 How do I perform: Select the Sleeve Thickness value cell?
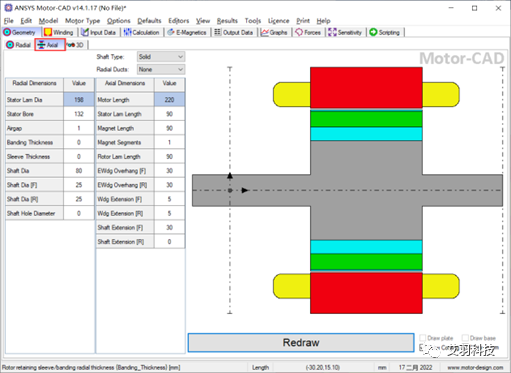tap(79, 157)
